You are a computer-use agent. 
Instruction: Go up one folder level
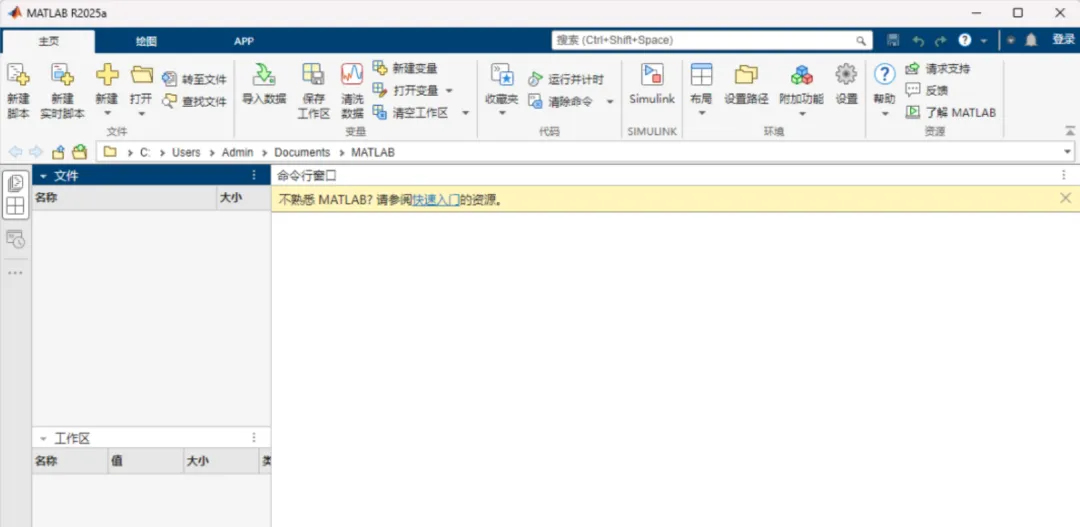[59, 152]
